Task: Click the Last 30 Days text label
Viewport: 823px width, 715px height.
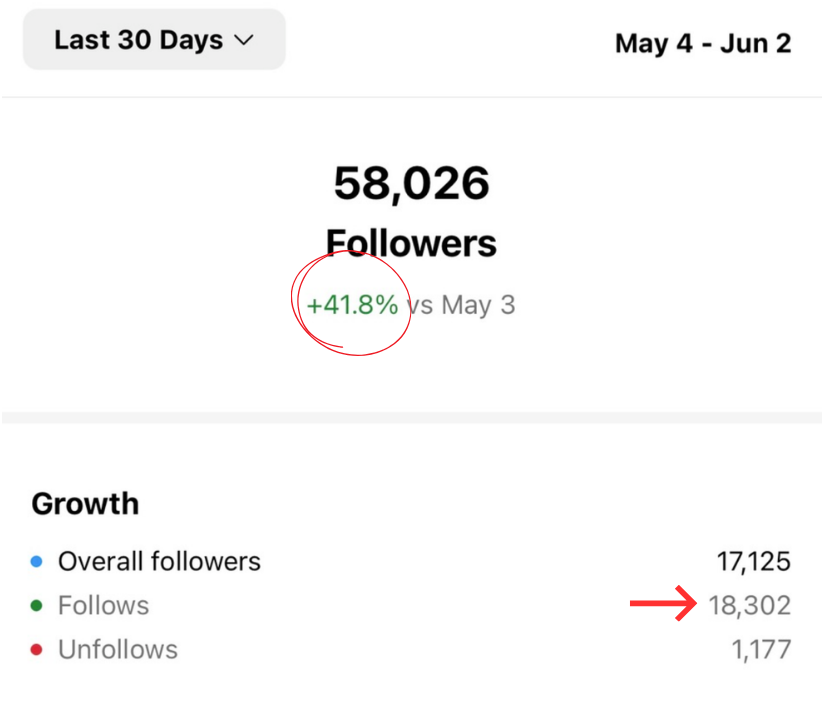Action: [x=138, y=40]
